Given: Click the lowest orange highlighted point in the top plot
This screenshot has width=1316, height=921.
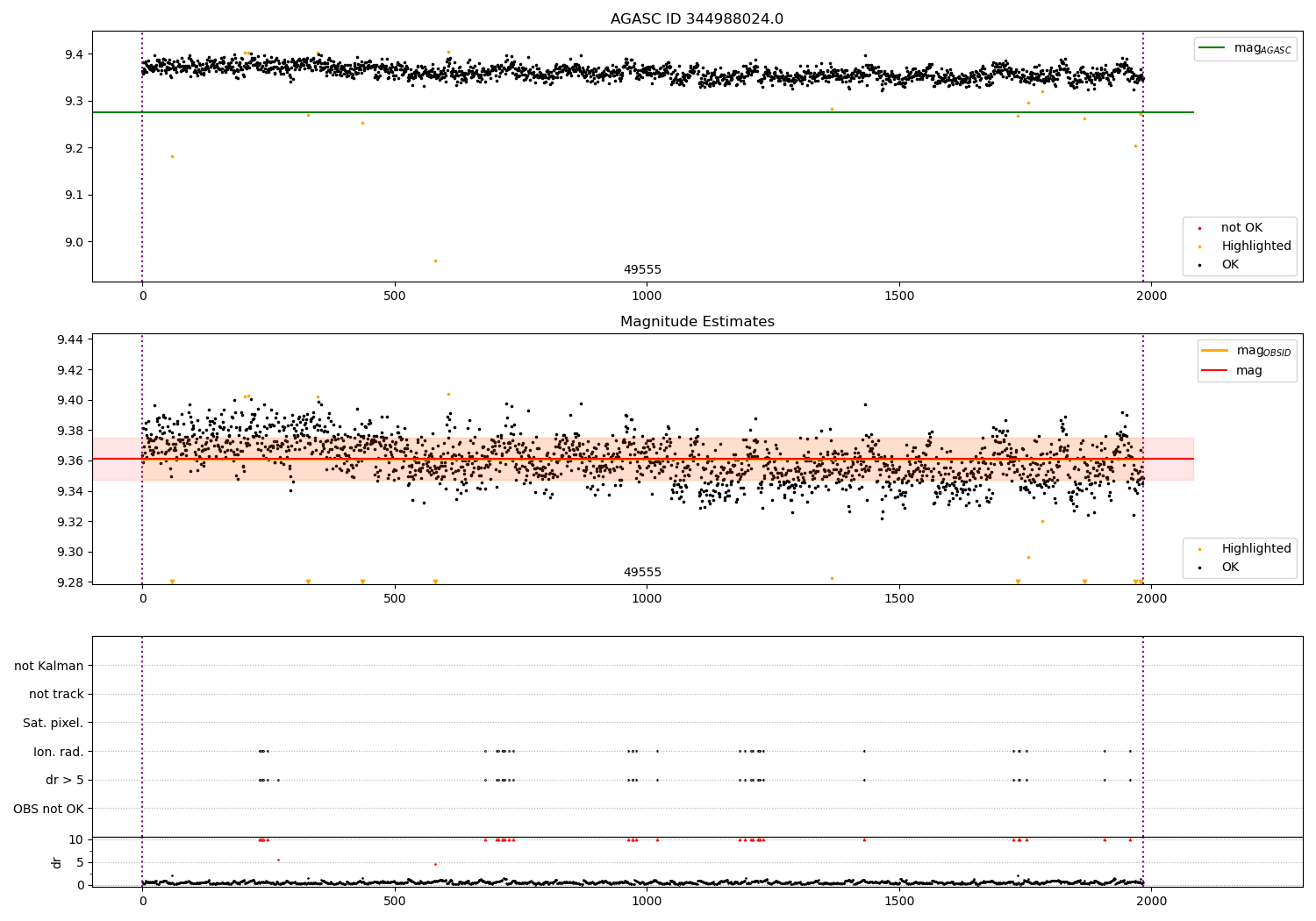Looking at the screenshot, I should [x=435, y=261].
